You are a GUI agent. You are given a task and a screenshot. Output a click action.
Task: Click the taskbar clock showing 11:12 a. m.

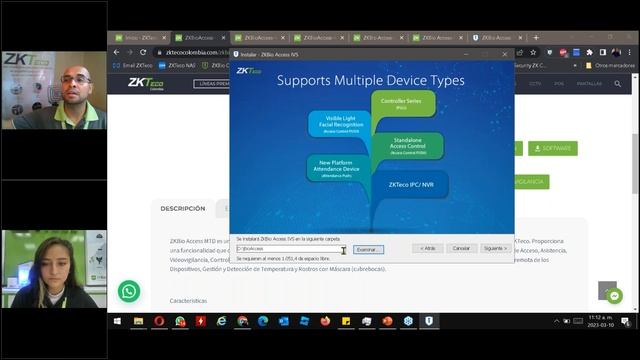601,321
